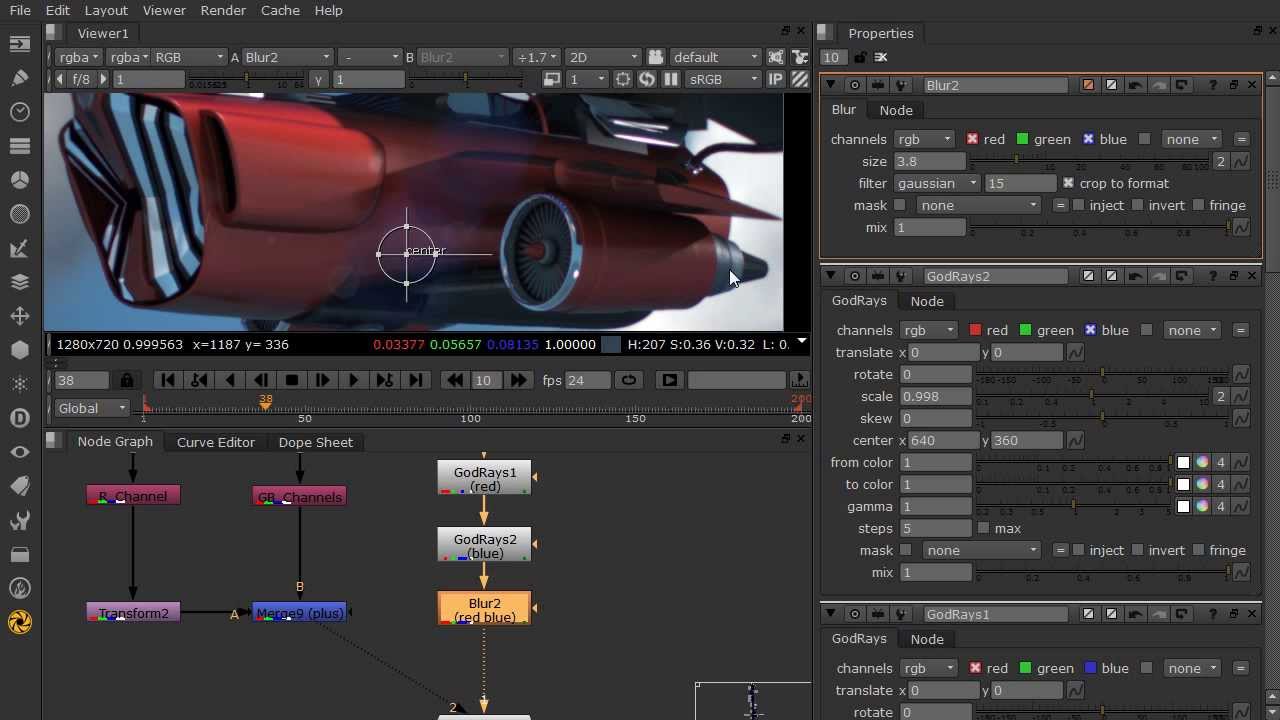Open the sRGB viewer colorspace dropdown

pos(722,79)
